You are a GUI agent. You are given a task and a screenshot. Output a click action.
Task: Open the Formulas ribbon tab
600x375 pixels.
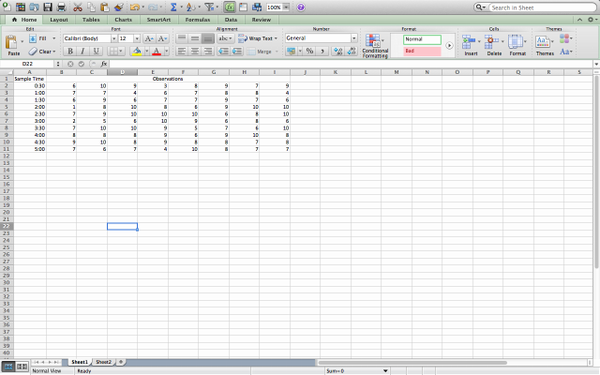[x=197, y=20]
